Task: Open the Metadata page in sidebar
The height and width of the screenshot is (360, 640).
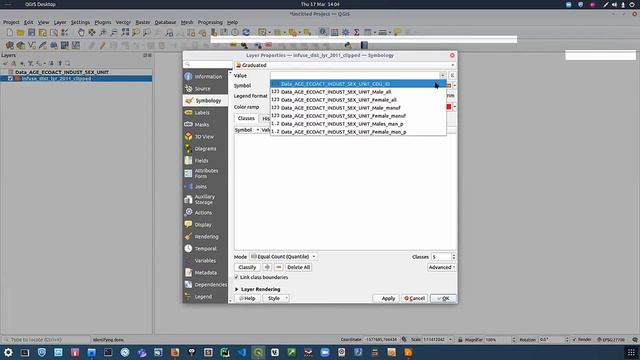Action: click(x=205, y=273)
